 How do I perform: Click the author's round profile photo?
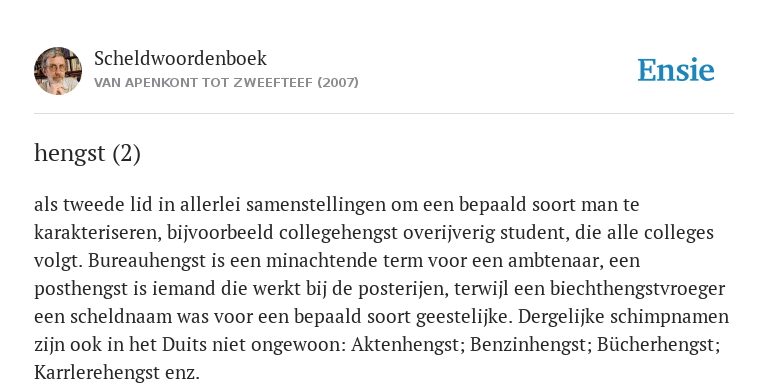(58, 71)
